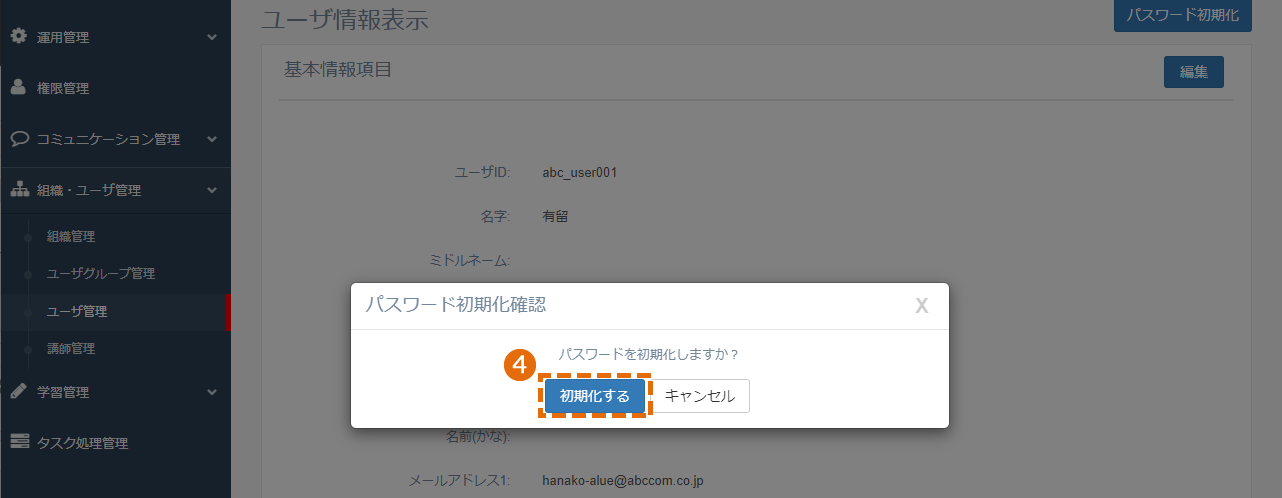The image size is (1282, 498).
Task: Confirm with the 初期化する button
Action: [x=595, y=396]
